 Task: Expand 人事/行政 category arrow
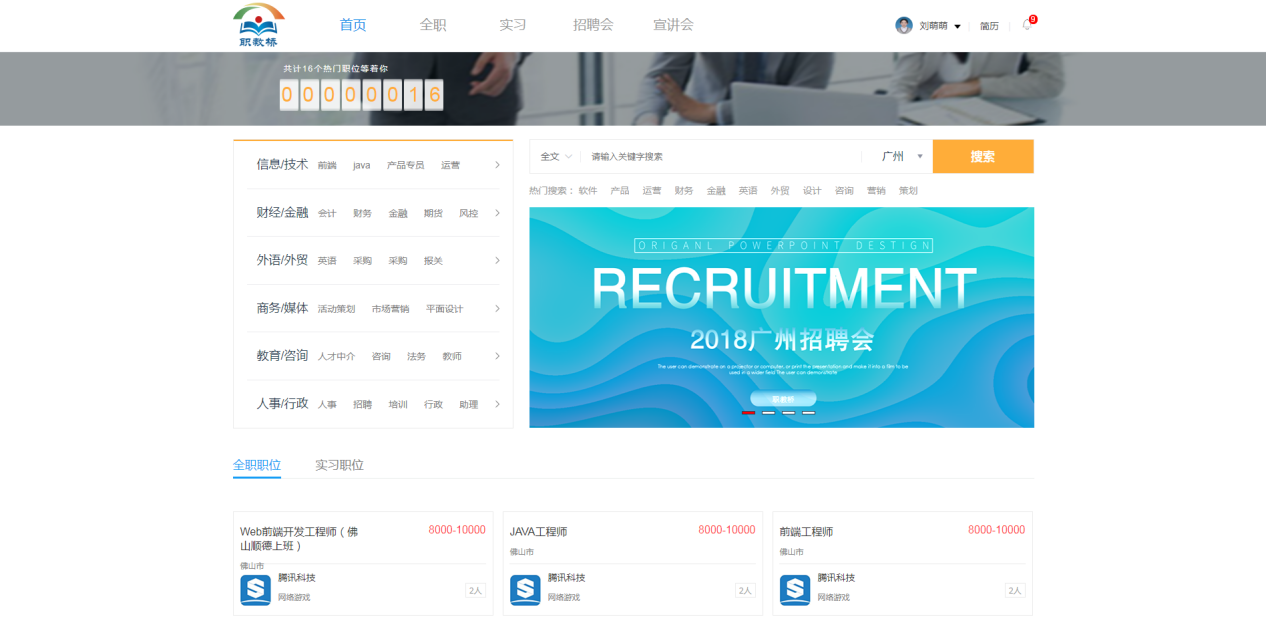coord(497,404)
